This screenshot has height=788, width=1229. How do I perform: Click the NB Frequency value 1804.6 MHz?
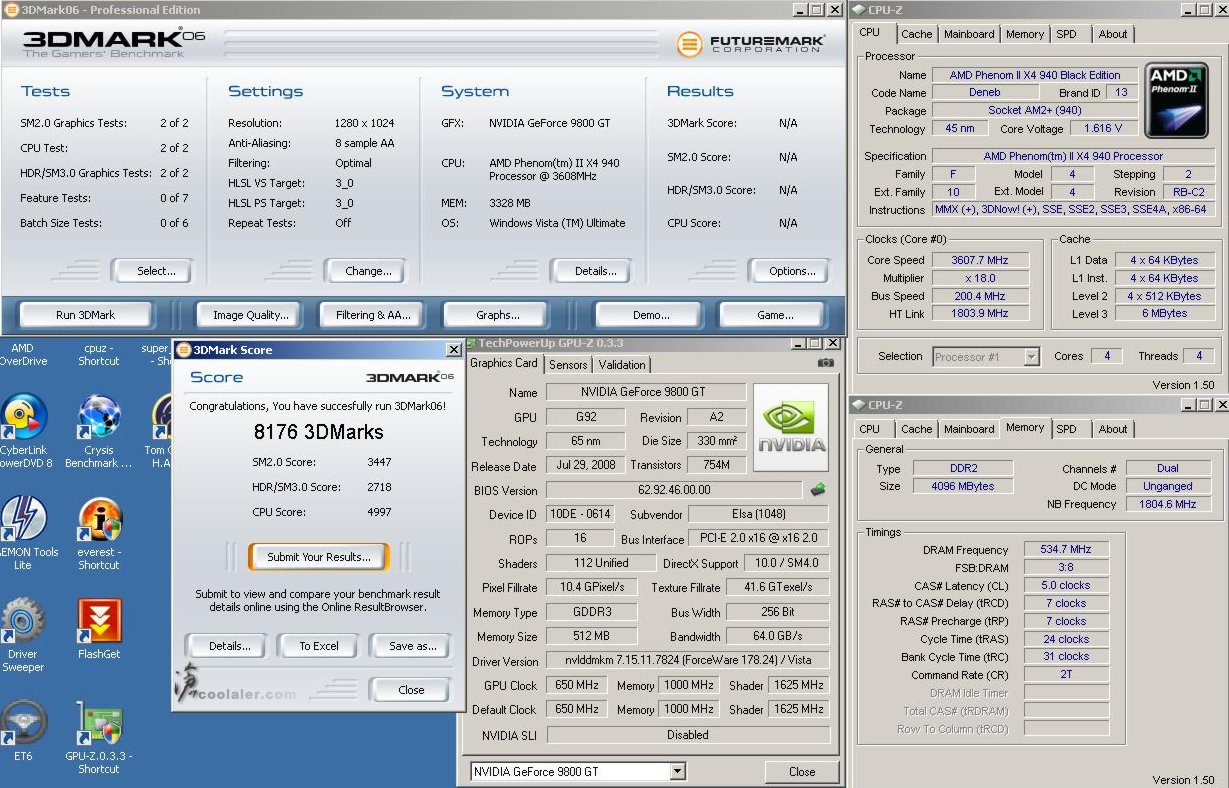click(1168, 504)
